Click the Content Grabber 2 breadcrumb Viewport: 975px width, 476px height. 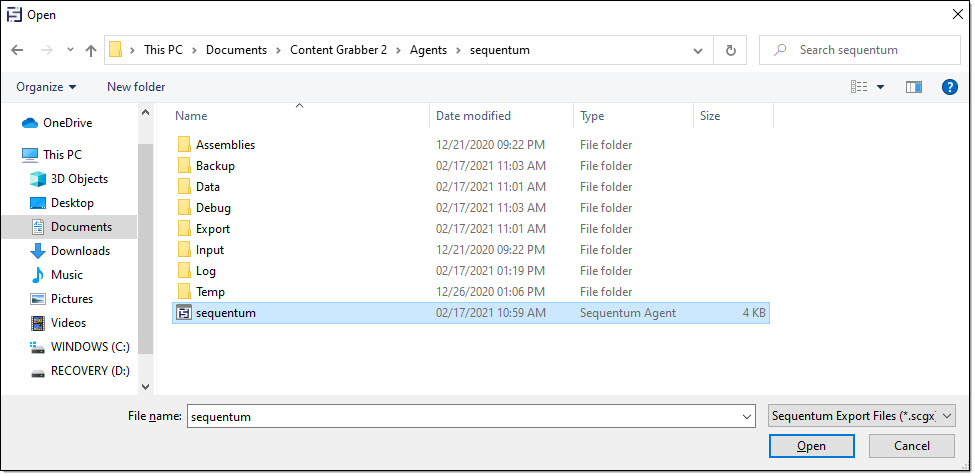point(338,50)
